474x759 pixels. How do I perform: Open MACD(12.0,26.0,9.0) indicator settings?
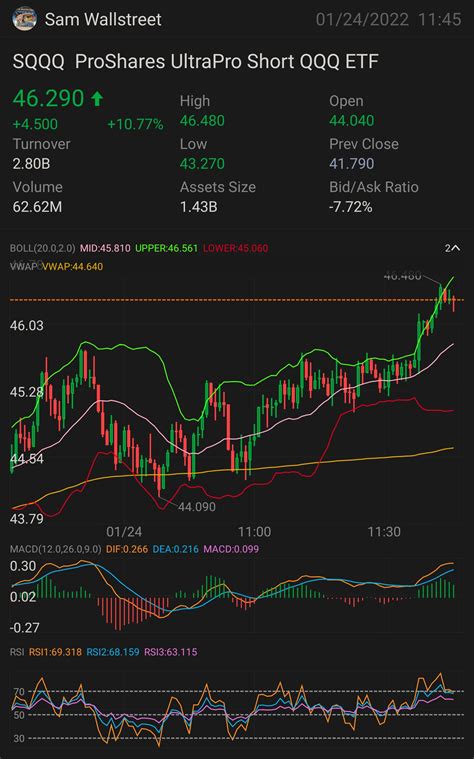(56, 549)
